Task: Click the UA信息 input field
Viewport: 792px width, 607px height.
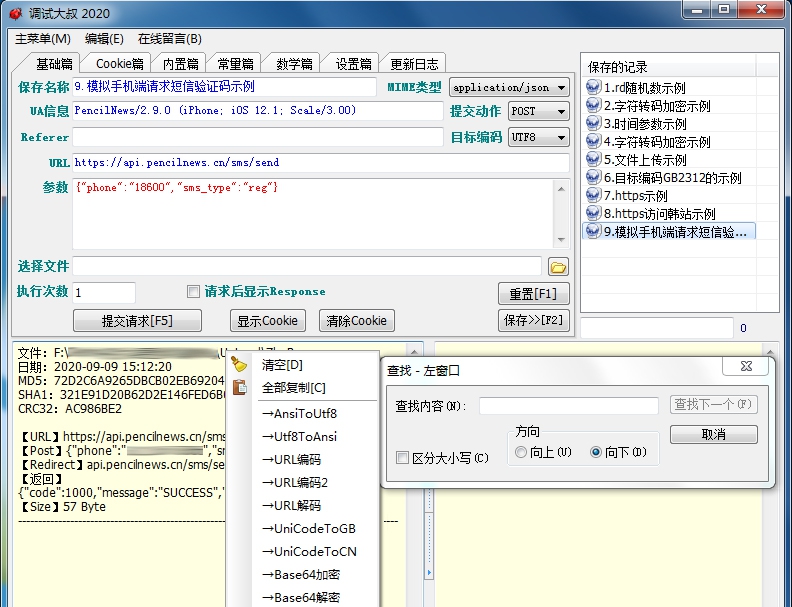Action: click(258, 111)
